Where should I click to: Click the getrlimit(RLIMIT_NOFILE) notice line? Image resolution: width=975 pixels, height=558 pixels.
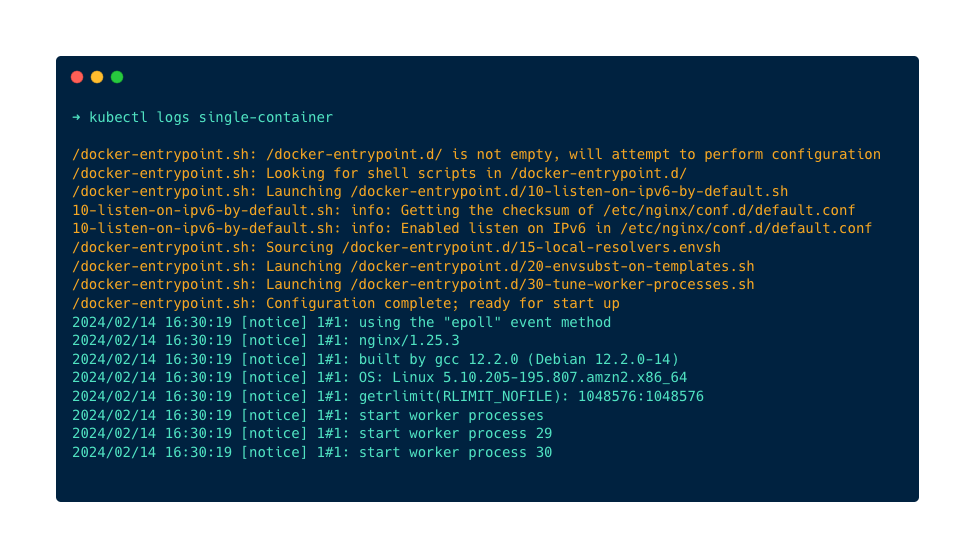388,396
